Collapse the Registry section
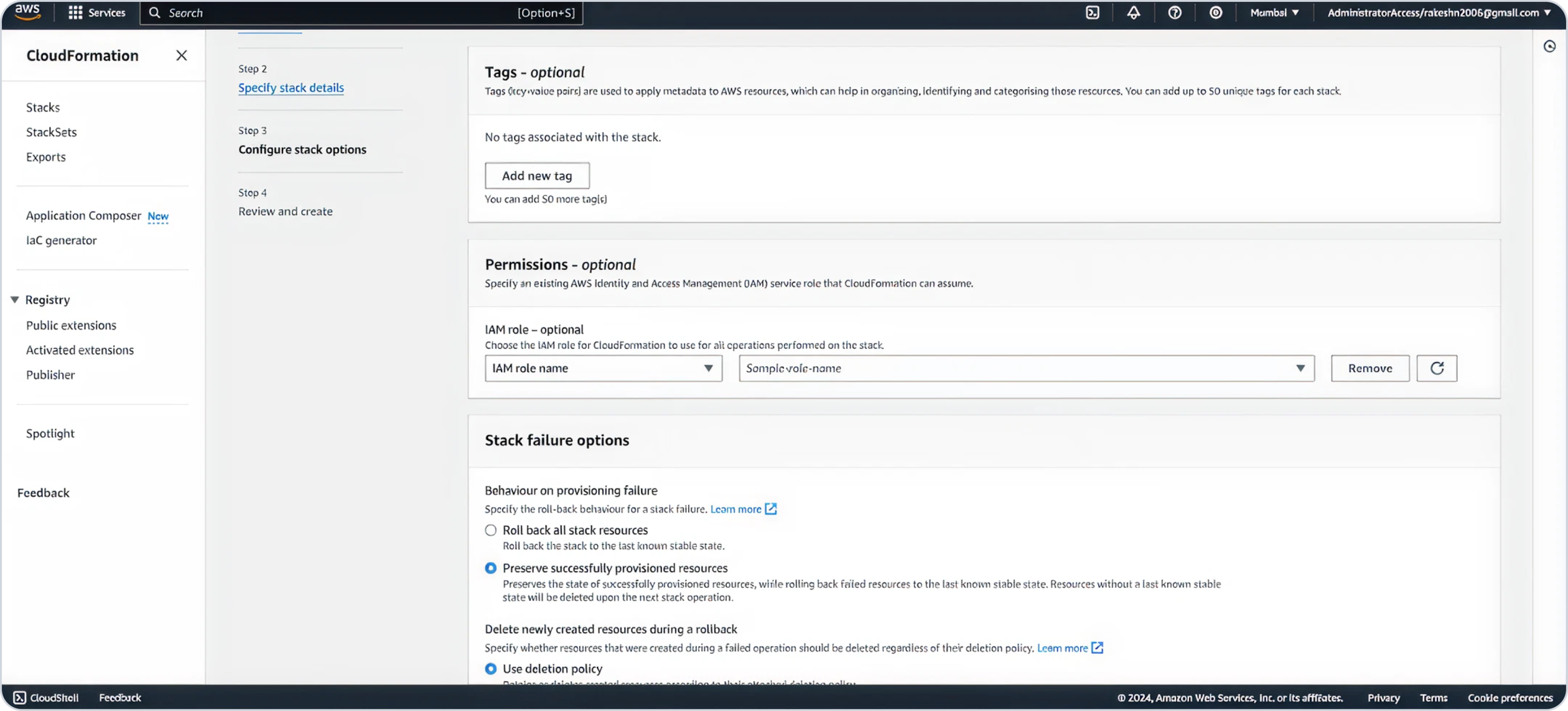Image resolution: width=1568 pixels, height=711 pixels. click(x=15, y=300)
